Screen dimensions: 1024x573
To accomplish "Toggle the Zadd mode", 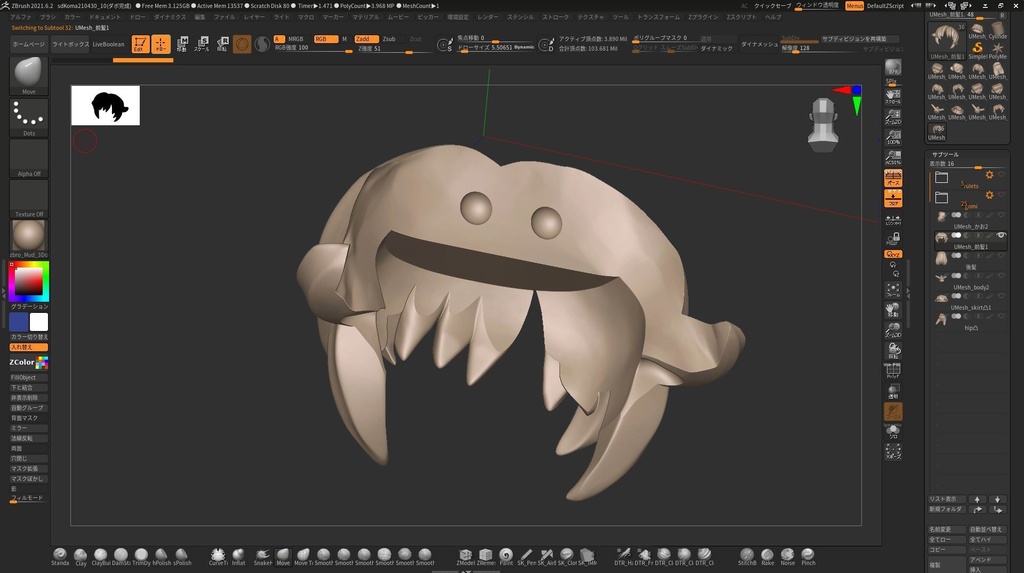I will point(365,38).
